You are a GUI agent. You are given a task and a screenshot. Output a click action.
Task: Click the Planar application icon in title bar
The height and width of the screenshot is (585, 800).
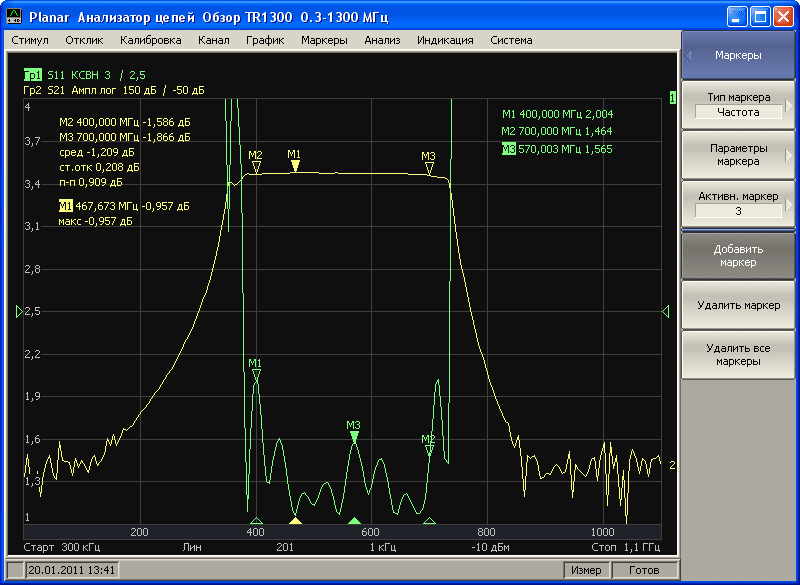click(13, 16)
